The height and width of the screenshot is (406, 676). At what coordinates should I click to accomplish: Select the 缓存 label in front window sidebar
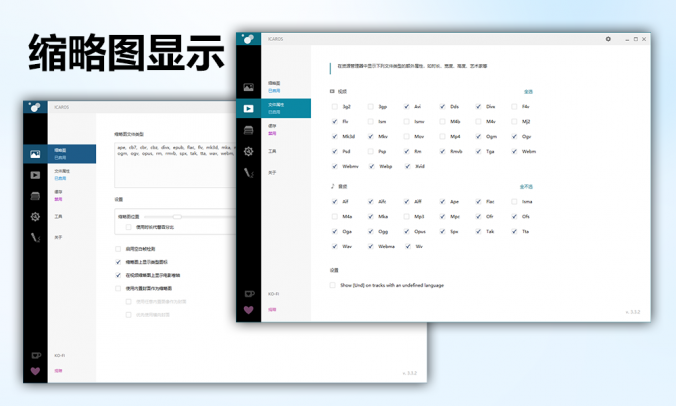pos(272,126)
